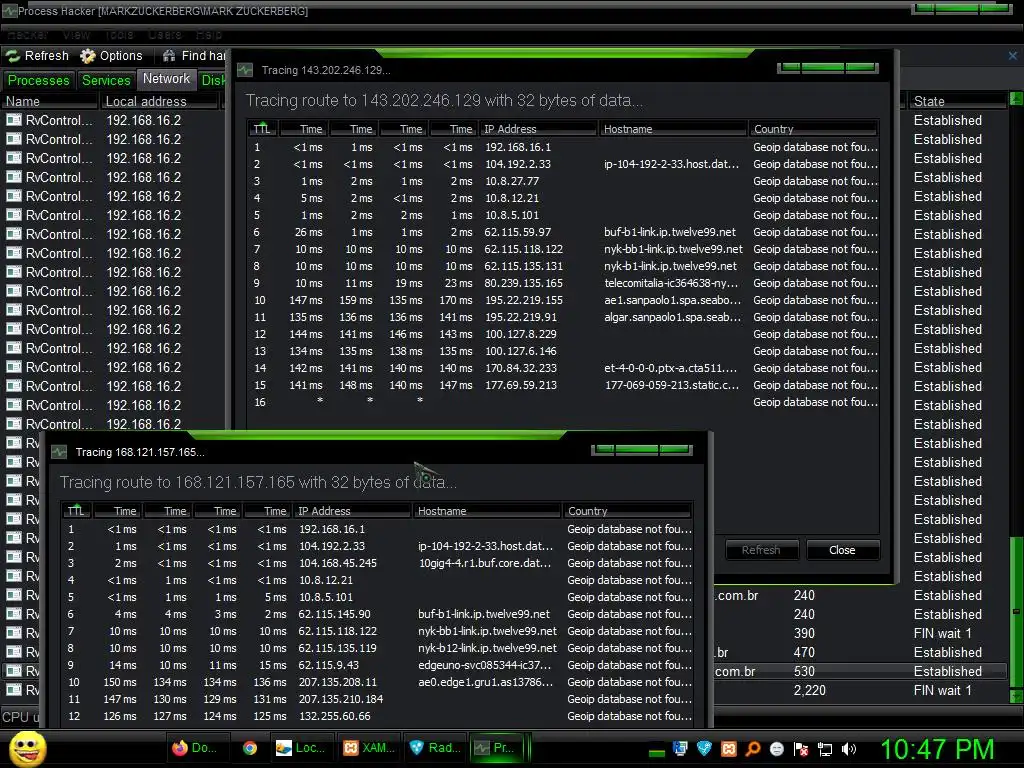
Task: Select the Established row showing 470
Action: (861, 652)
